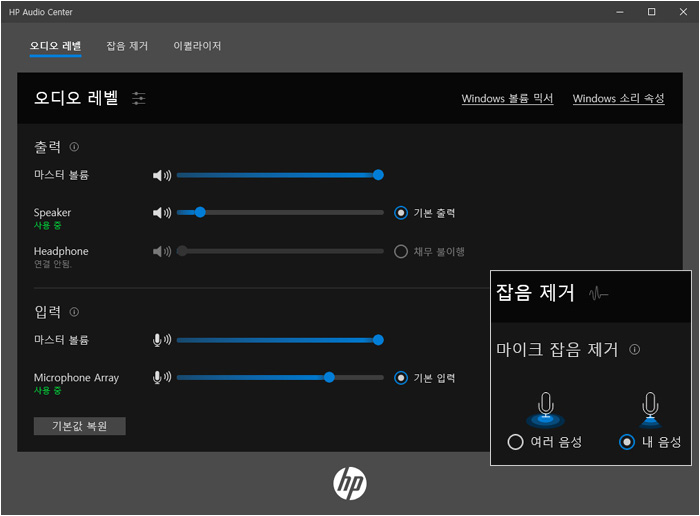700x516 pixels.
Task: Click the Speaker volume slider handle
Action: click(200, 212)
